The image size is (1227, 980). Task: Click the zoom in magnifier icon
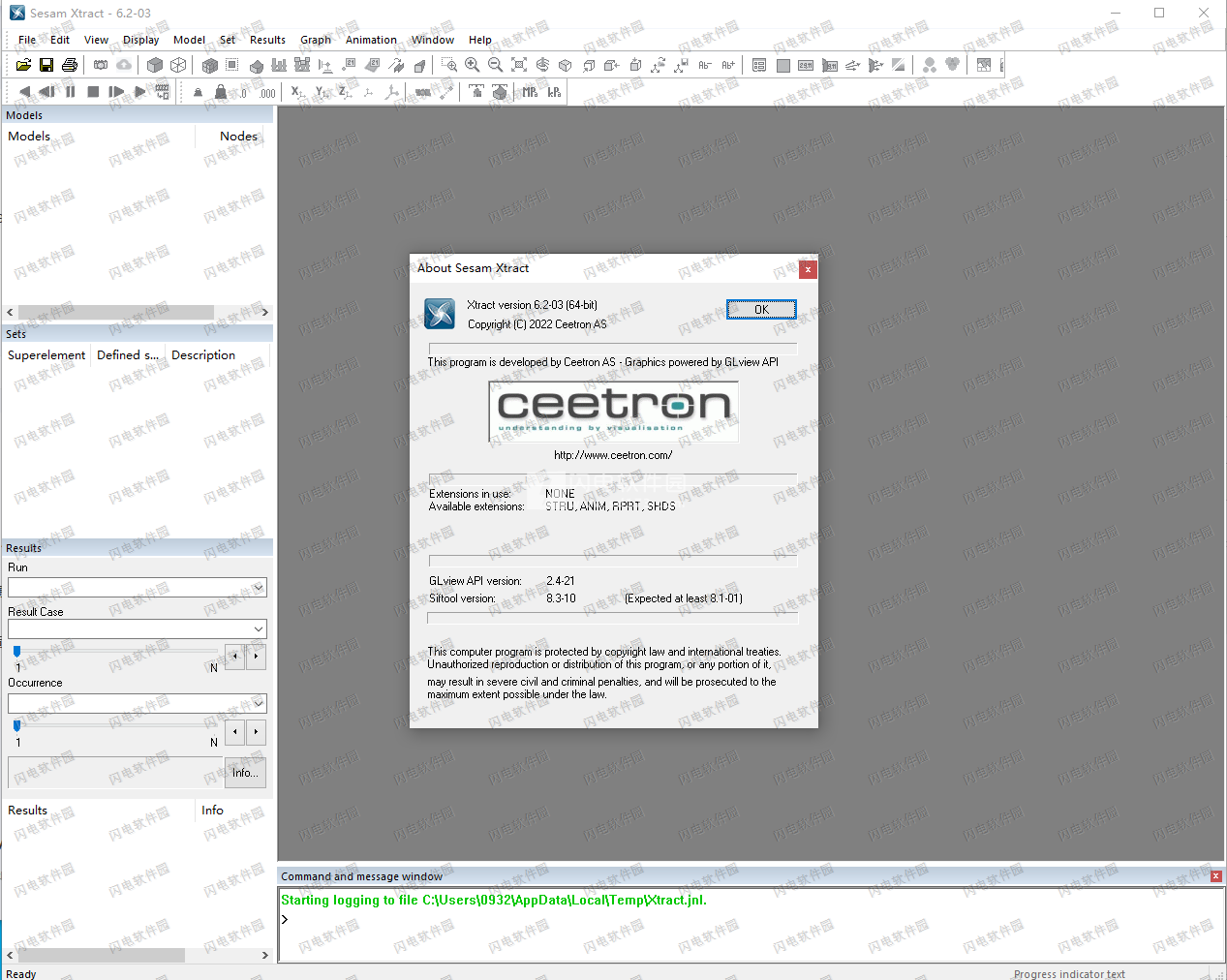[x=473, y=65]
